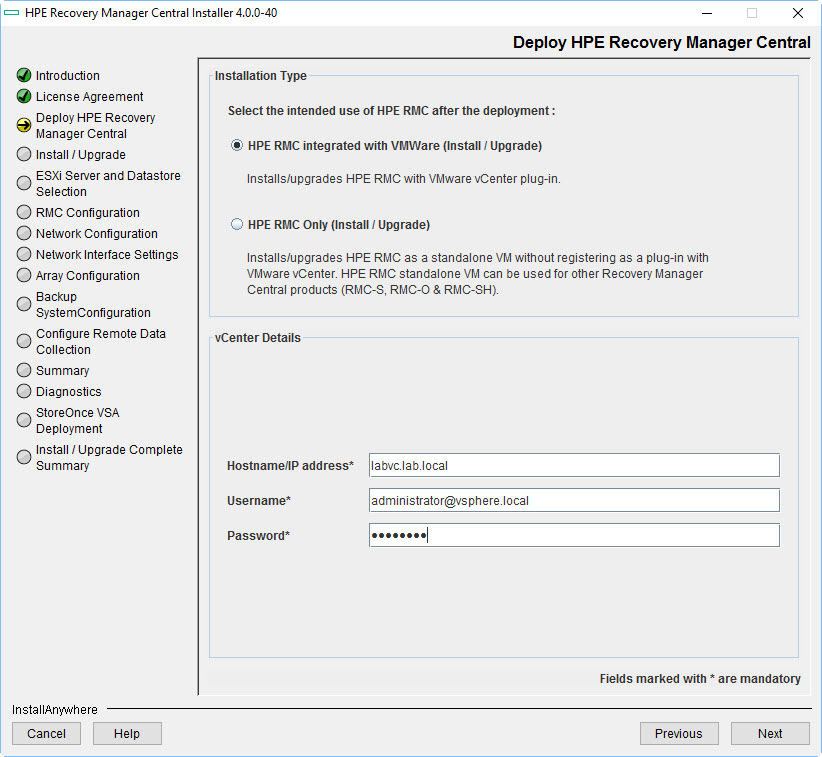Click the yellow current-step arrow indicator
Viewport: 822px width, 757px height.
point(23,125)
